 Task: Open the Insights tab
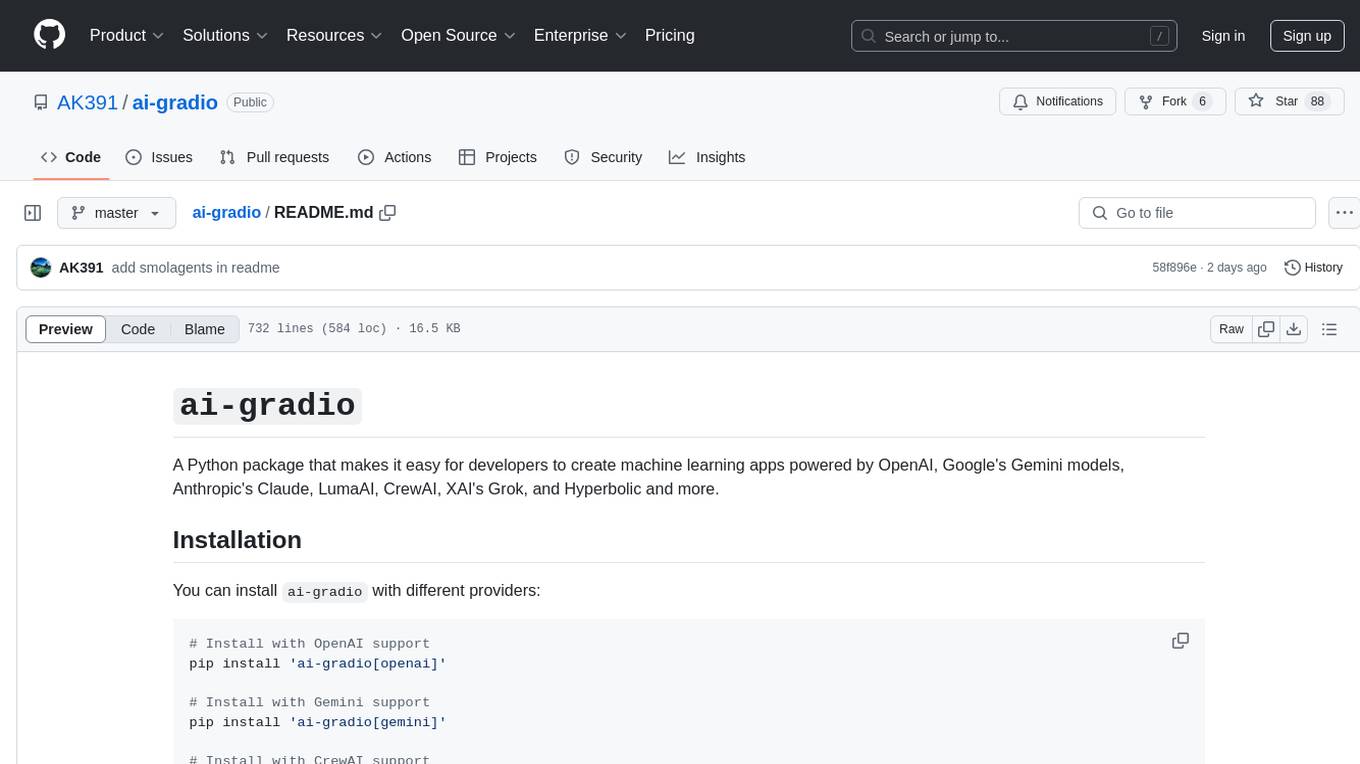(707, 157)
